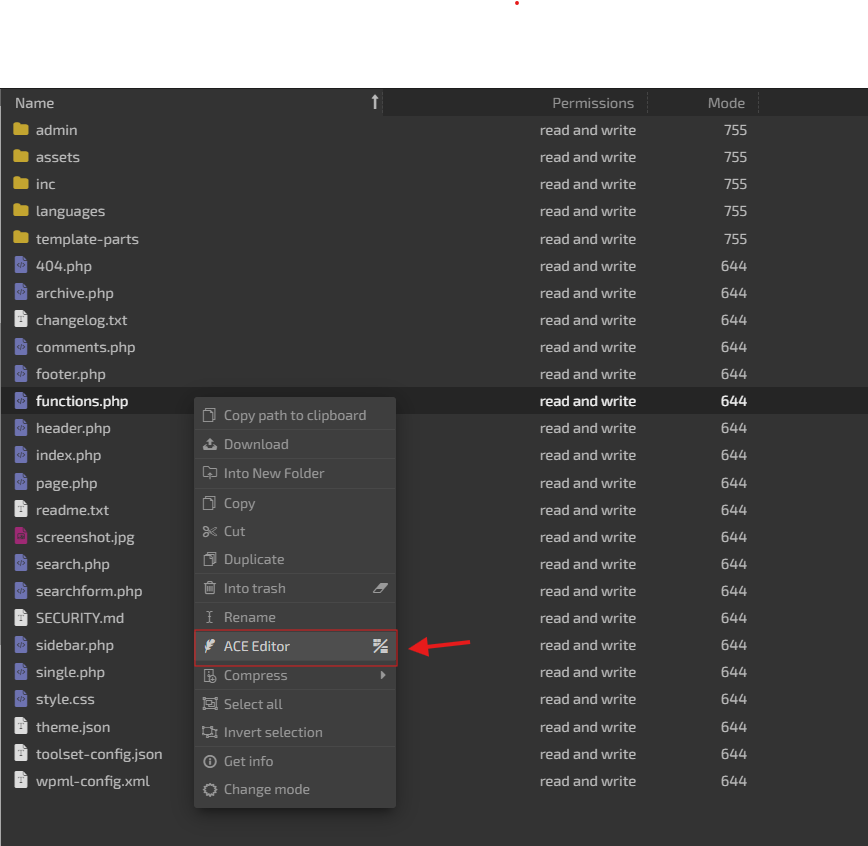This screenshot has height=846, width=868.
Task: Open the file with ACE Editor
Action: (x=296, y=646)
